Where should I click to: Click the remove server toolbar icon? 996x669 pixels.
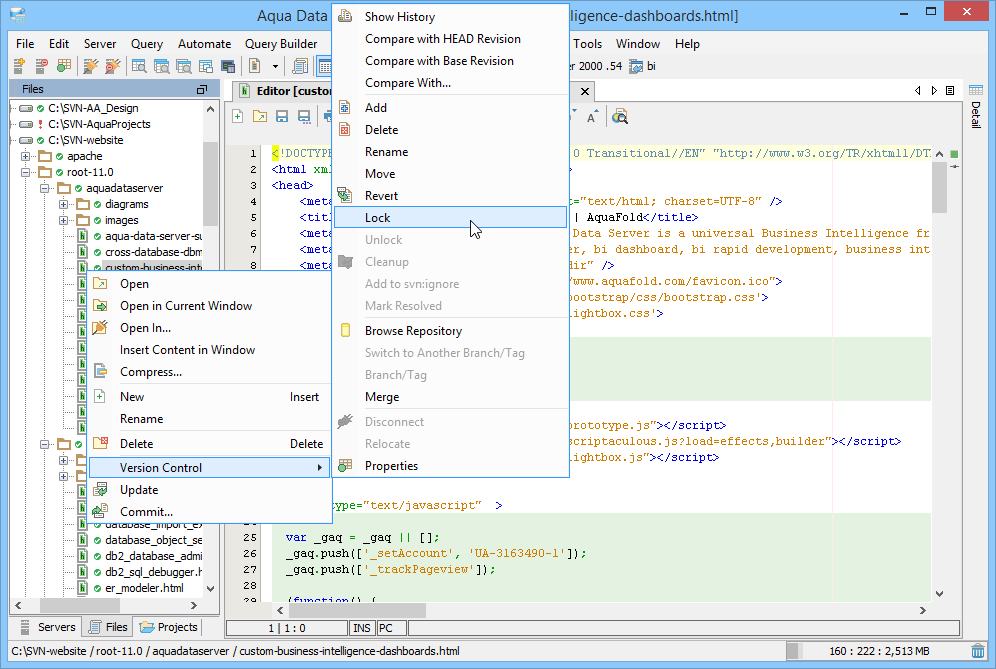pos(41,65)
